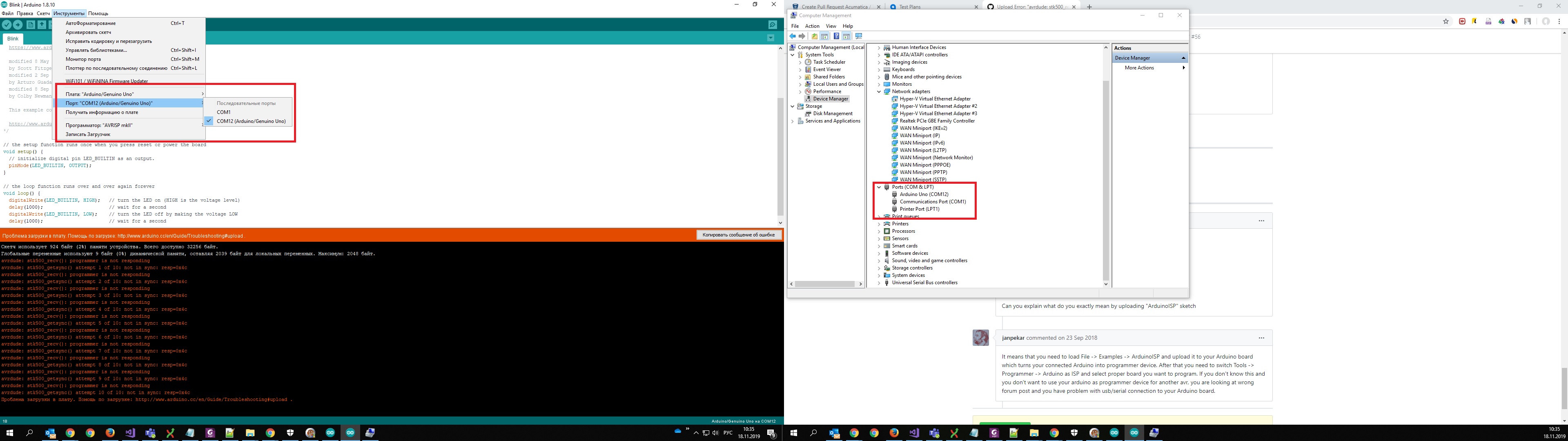The width and height of the screenshot is (1568, 441).
Task: Open the Arduino tab dropdown arrow
Action: pyautogui.click(x=771, y=38)
